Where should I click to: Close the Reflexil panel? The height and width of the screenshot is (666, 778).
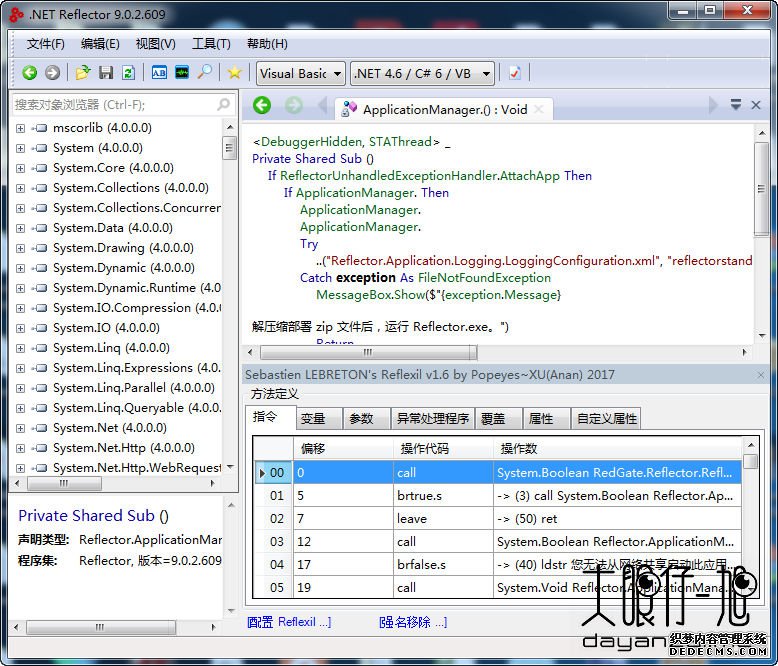761,375
